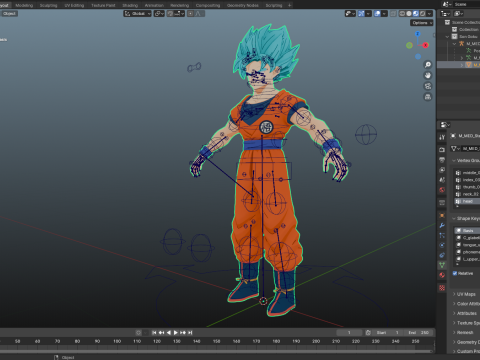Open the Tool properties tab icon
Image resolution: width=480 pixels, height=360 pixels.
coord(442,137)
